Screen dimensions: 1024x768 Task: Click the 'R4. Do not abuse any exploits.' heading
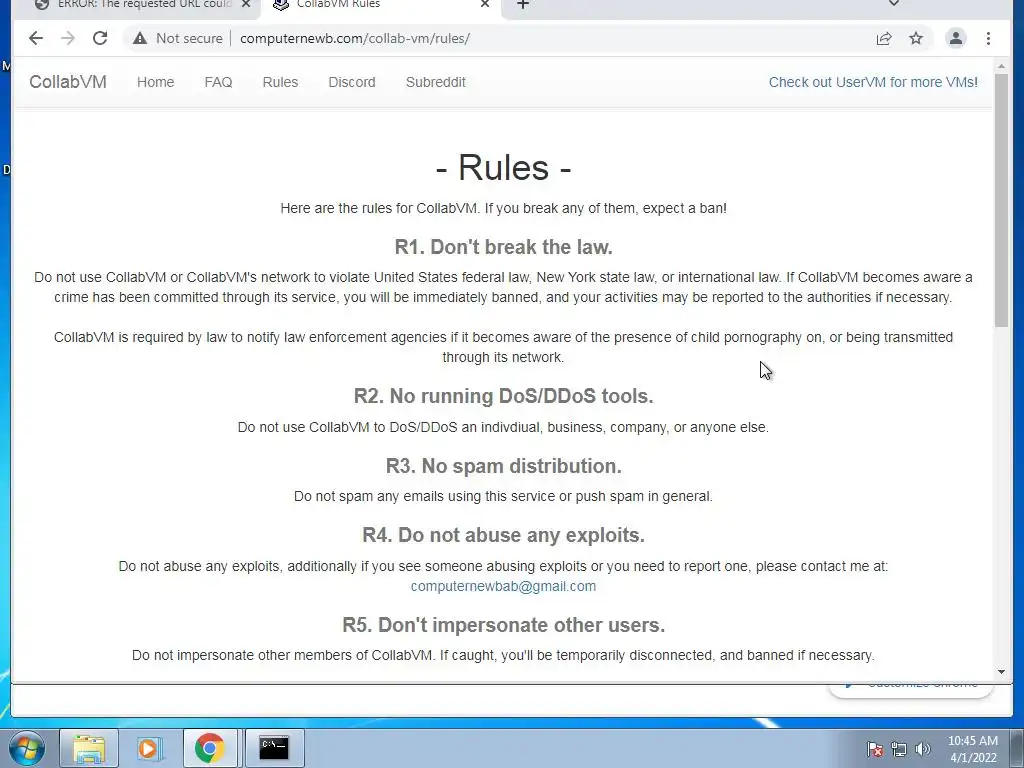click(x=504, y=535)
